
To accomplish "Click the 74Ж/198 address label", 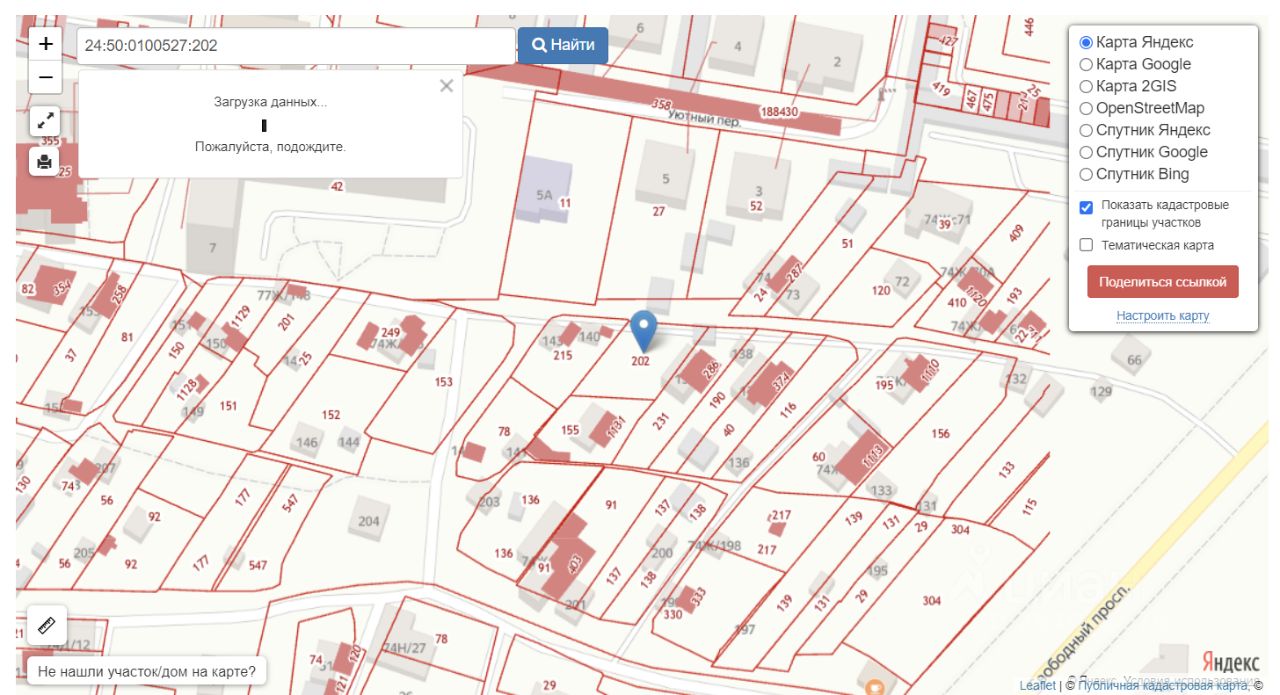I will tap(715, 546).
